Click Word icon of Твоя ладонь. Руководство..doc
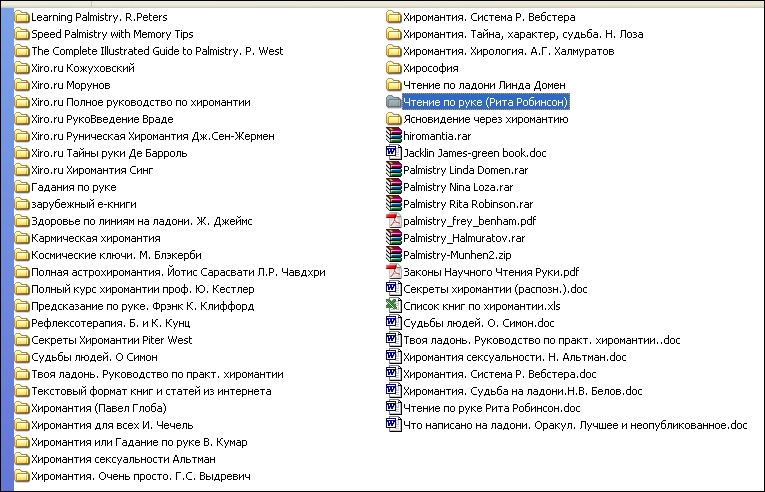This screenshot has height=492, width=765. coord(393,340)
